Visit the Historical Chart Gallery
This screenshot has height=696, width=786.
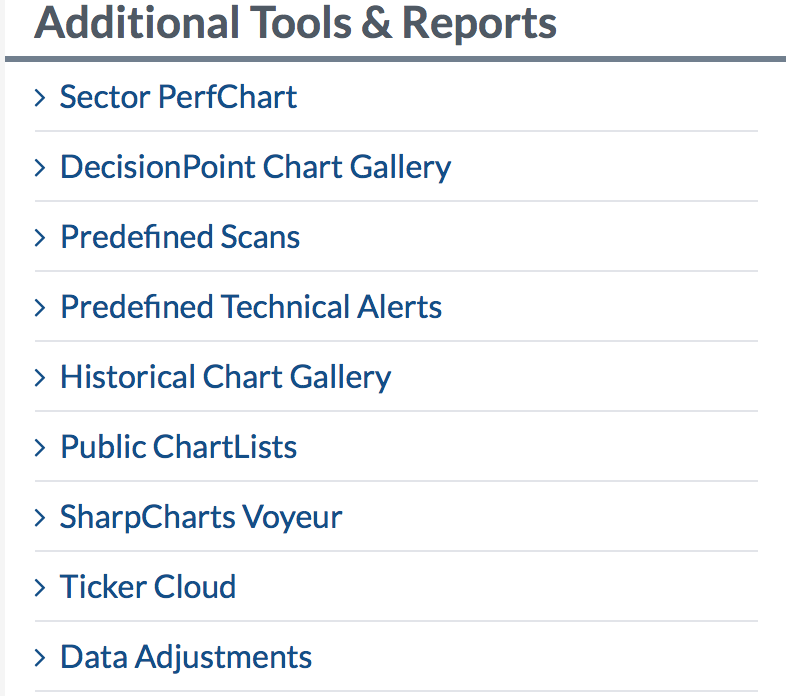225,377
